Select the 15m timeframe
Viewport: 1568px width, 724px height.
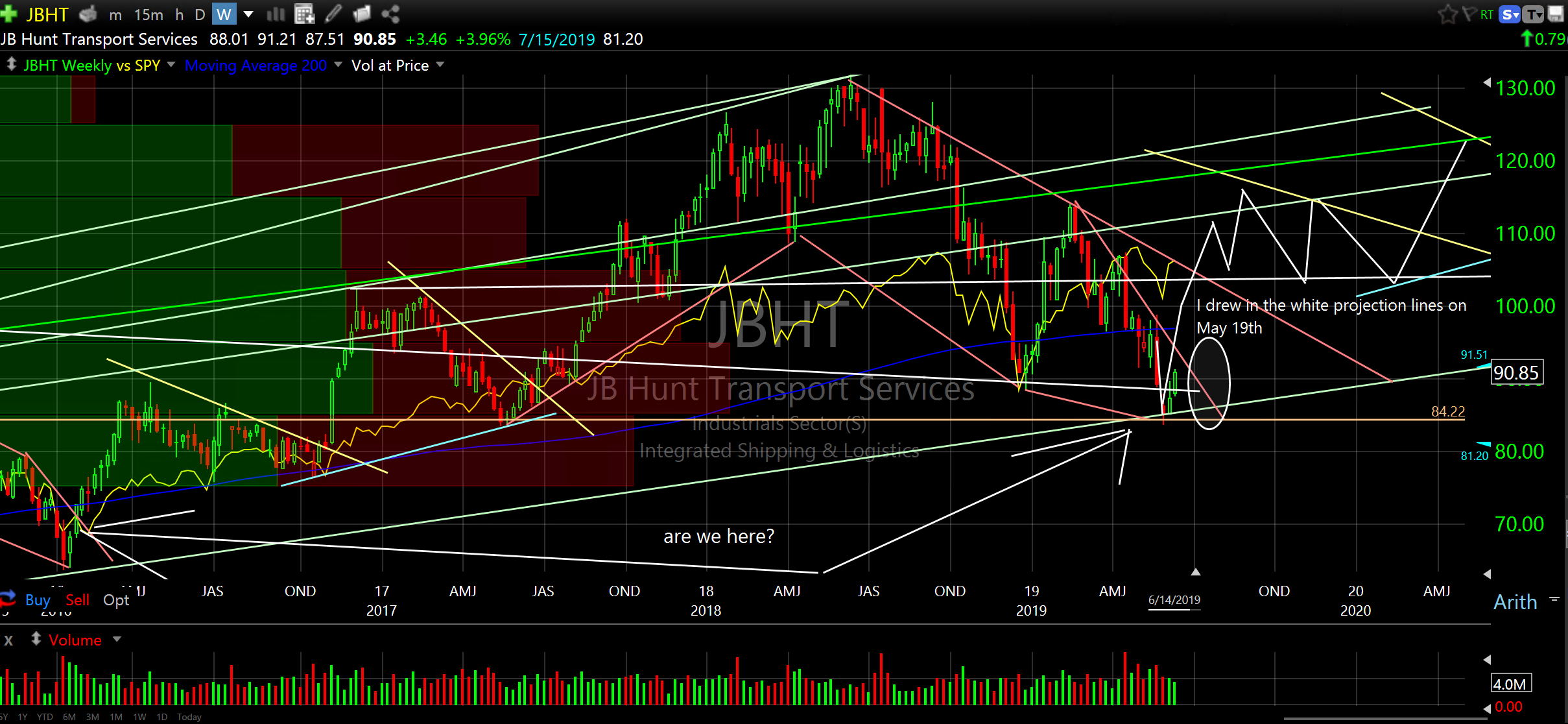(x=148, y=14)
